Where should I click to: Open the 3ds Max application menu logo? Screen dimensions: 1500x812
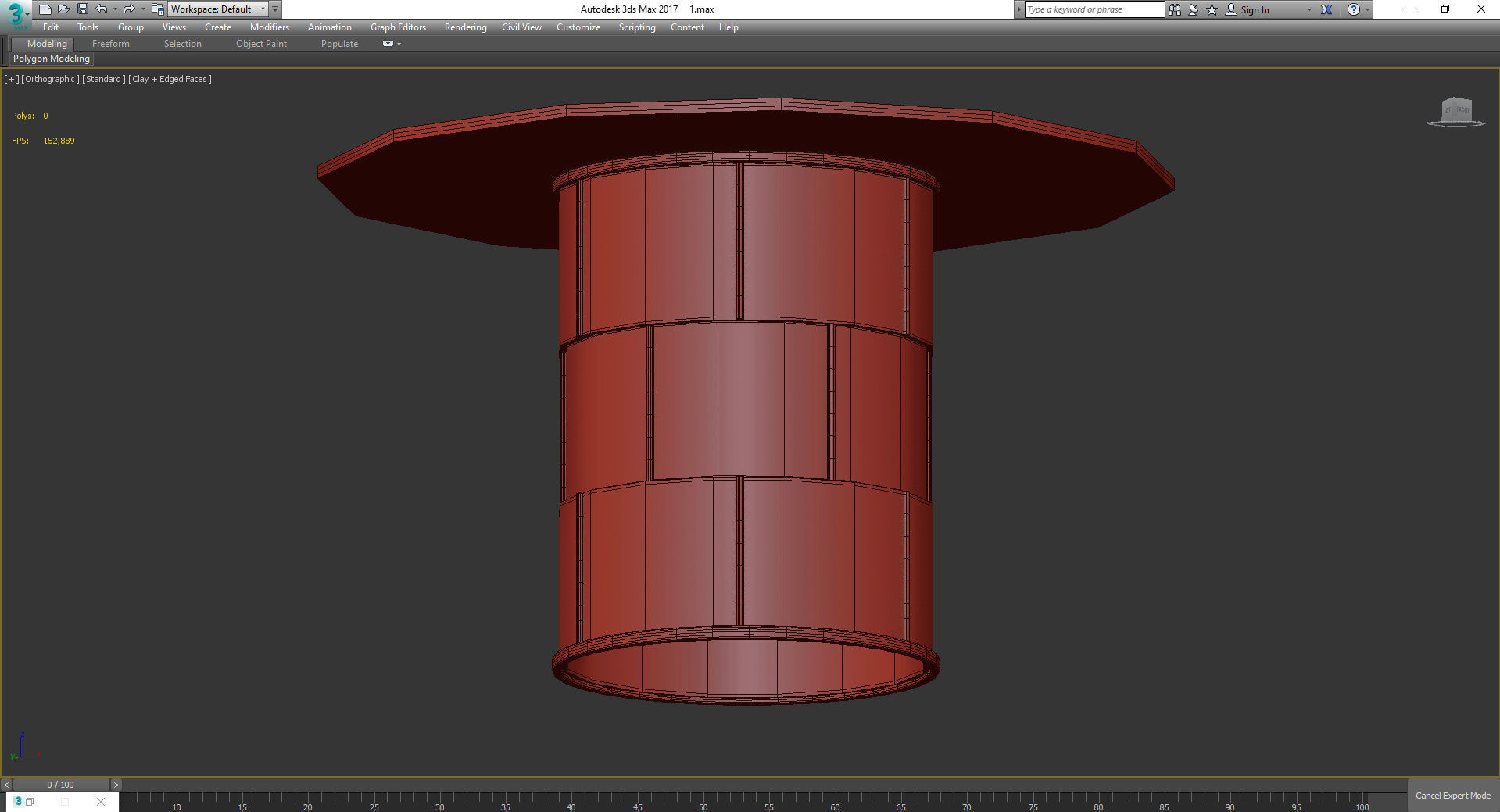pos(15,13)
